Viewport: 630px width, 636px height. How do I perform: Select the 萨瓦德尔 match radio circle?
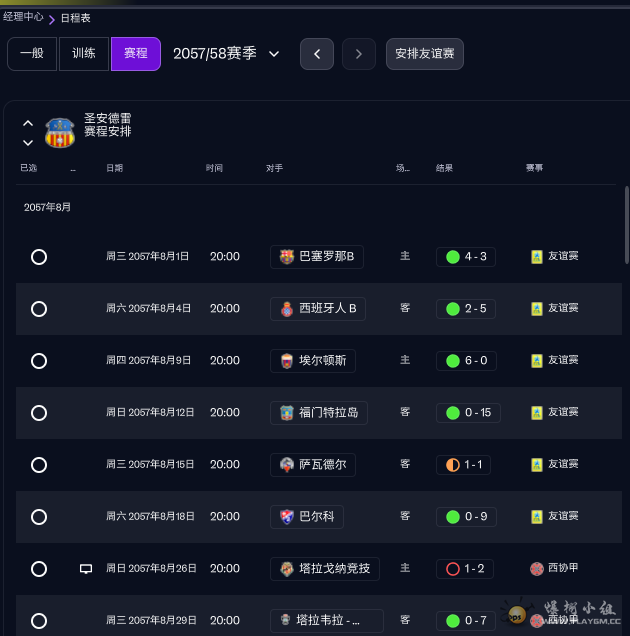(x=39, y=465)
